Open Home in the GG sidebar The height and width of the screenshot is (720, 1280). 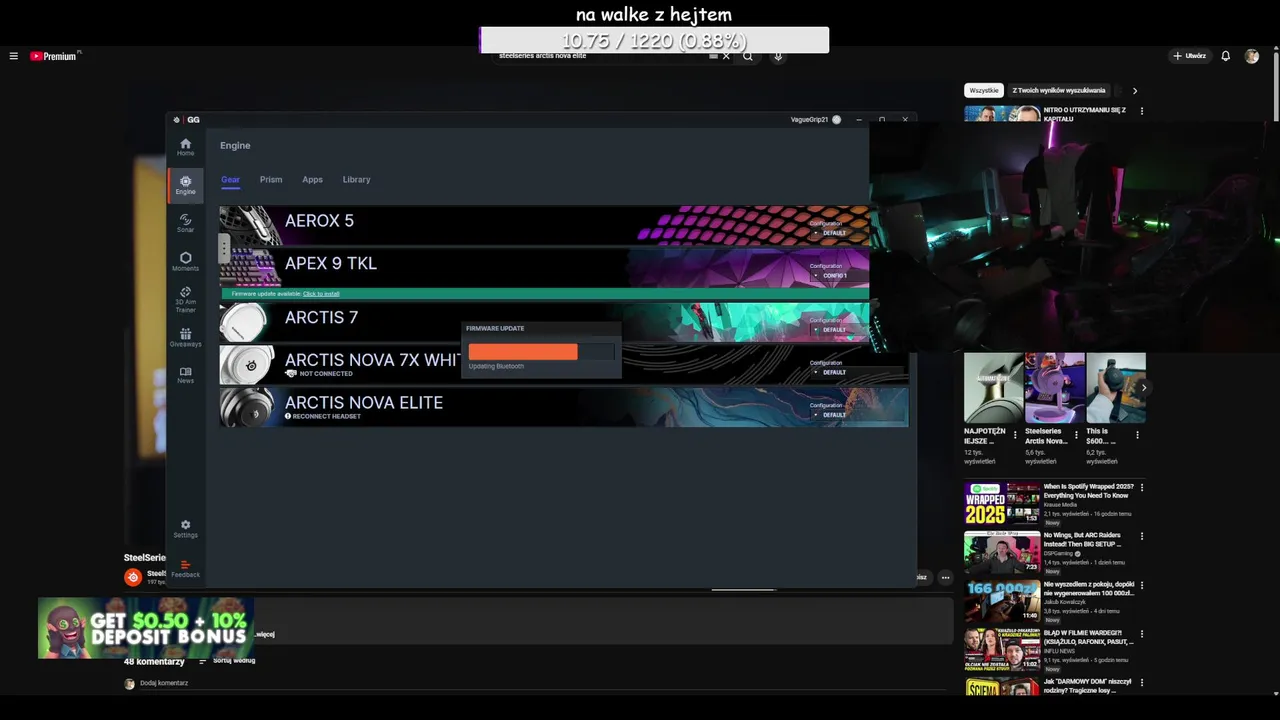pos(185,147)
